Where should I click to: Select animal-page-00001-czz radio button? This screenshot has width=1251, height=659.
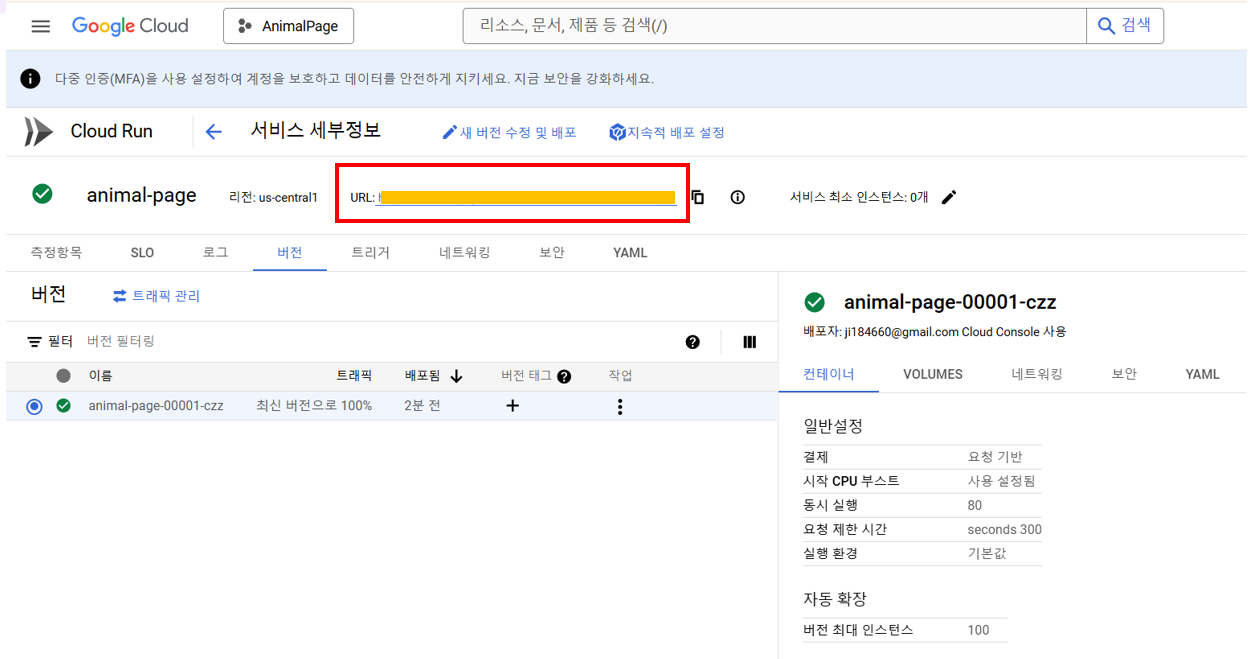pos(35,406)
